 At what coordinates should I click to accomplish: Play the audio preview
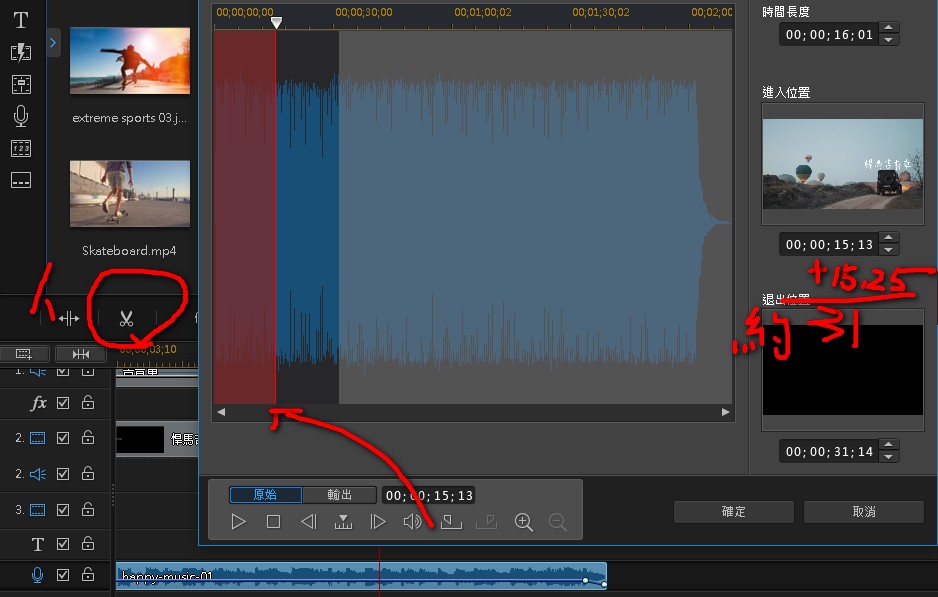pos(238,522)
